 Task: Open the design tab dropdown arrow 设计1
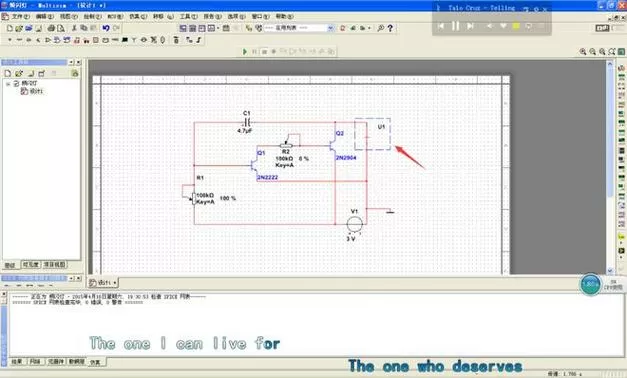pyautogui.click(x=115, y=283)
